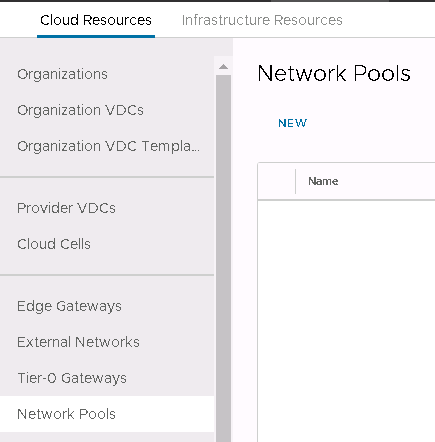Click the NEW button to create a pool

click(292, 123)
